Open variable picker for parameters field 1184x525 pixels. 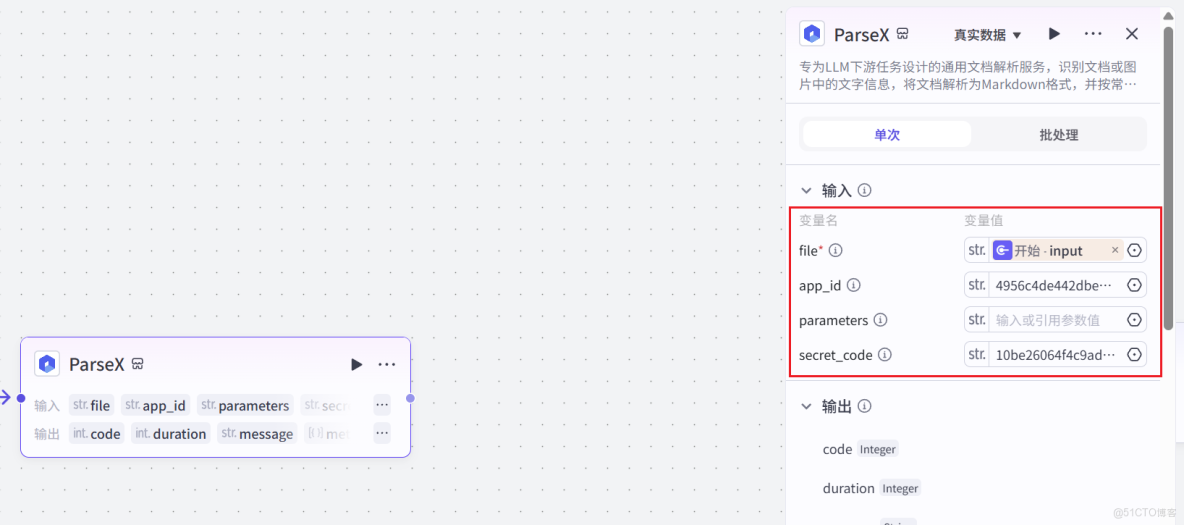click(1134, 320)
